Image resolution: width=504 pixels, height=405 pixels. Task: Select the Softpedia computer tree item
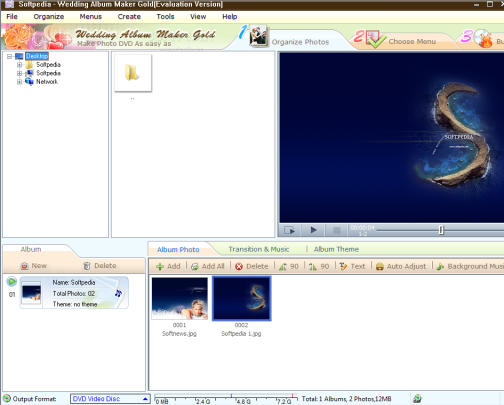click(x=48, y=73)
